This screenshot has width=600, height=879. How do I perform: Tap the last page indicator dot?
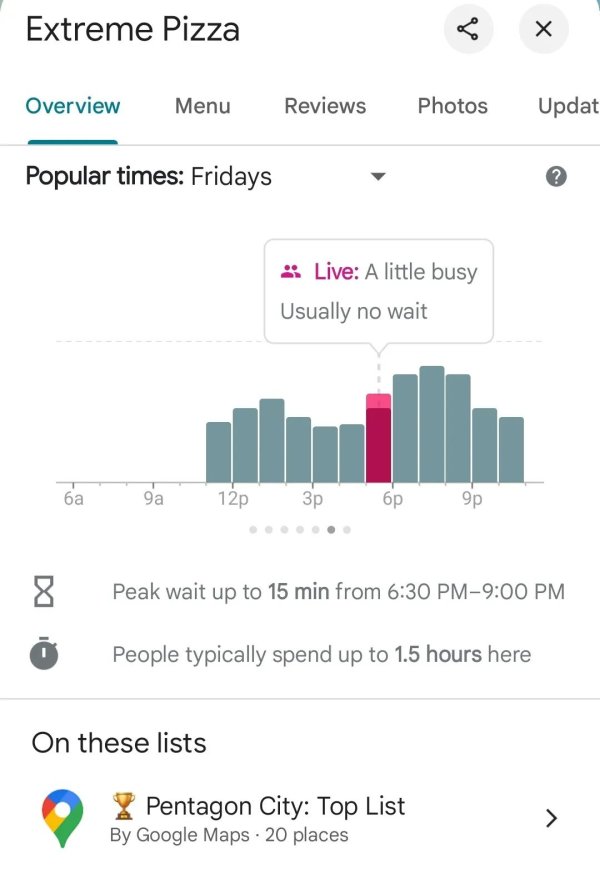347,530
